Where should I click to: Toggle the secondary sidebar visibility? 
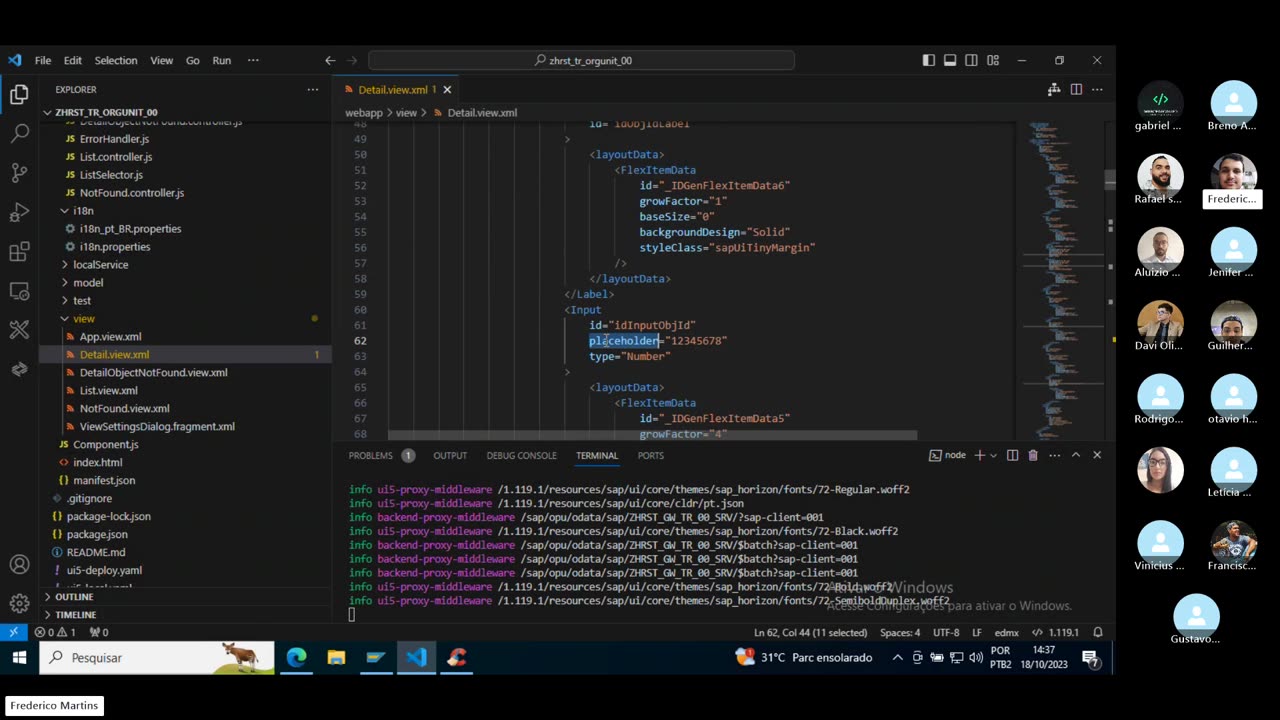pos(971,60)
